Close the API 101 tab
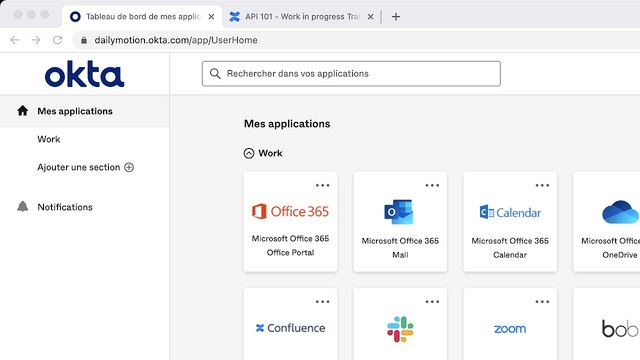Image resolution: width=640 pixels, height=360 pixels. coord(370,17)
